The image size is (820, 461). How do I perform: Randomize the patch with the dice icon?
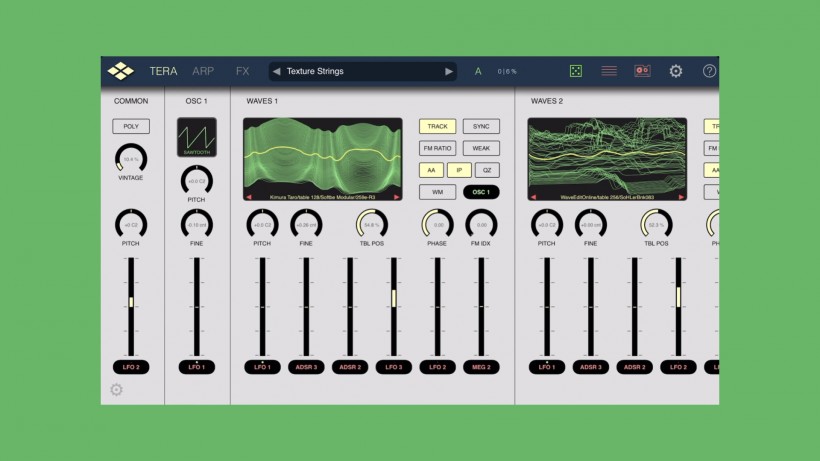576,71
